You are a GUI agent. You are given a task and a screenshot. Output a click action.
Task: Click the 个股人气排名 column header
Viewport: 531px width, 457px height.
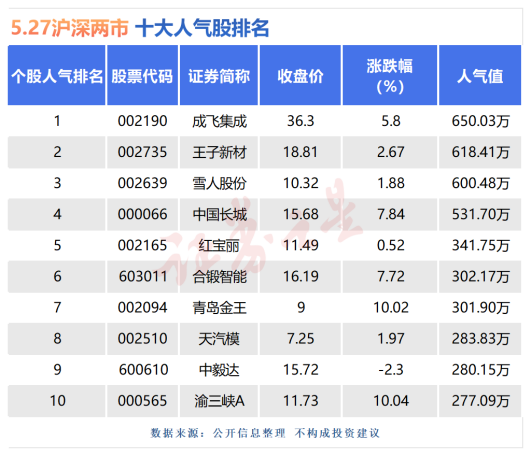(x=57, y=75)
